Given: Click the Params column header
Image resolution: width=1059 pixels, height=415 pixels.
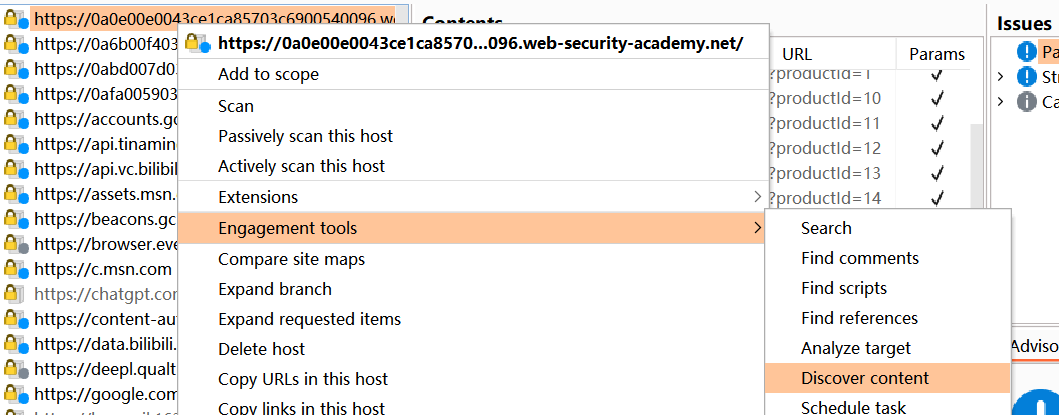Looking at the screenshot, I should coord(937,54).
